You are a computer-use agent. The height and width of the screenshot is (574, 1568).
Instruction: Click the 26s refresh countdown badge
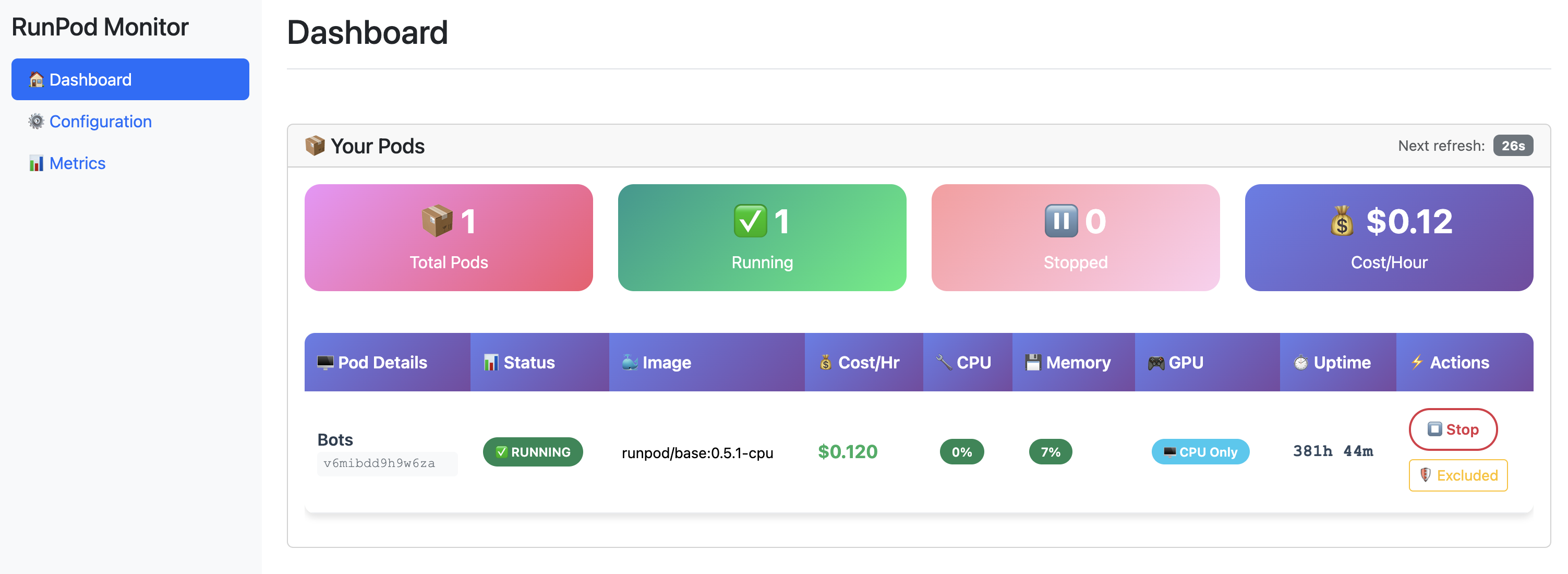[x=1513, y=146]
